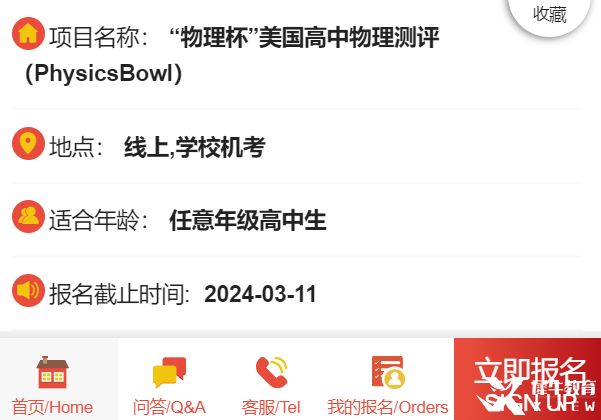Click the people icon beside 适合年龄
Image resolution: width=601 pixels, height=420 pixels.
[28, 216]
